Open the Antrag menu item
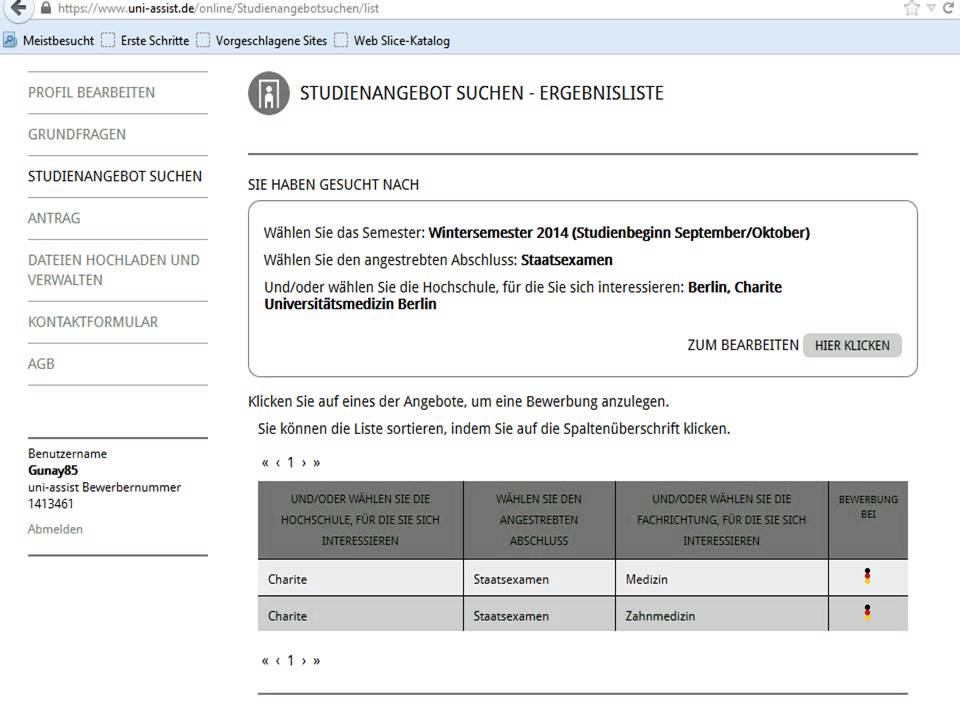This screenshot has height=720, width=960. coord(54,218)
